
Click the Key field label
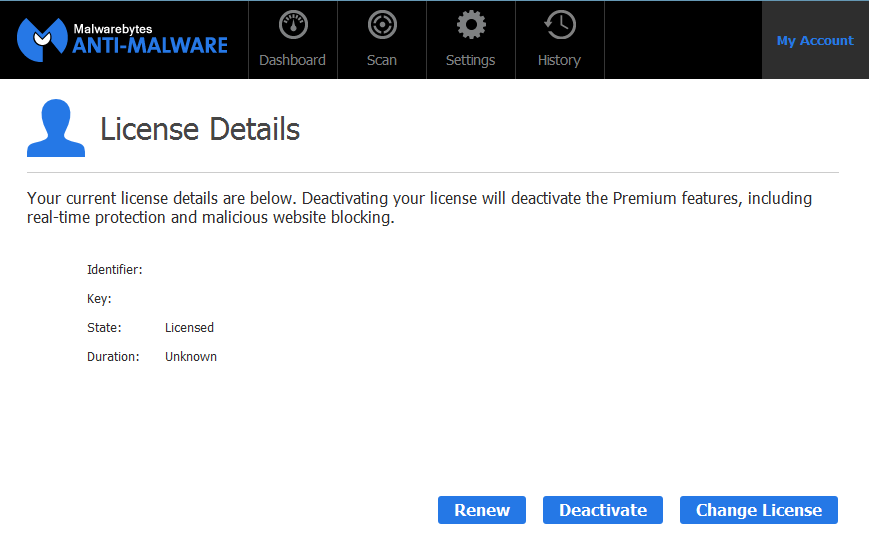pos(99,299)
